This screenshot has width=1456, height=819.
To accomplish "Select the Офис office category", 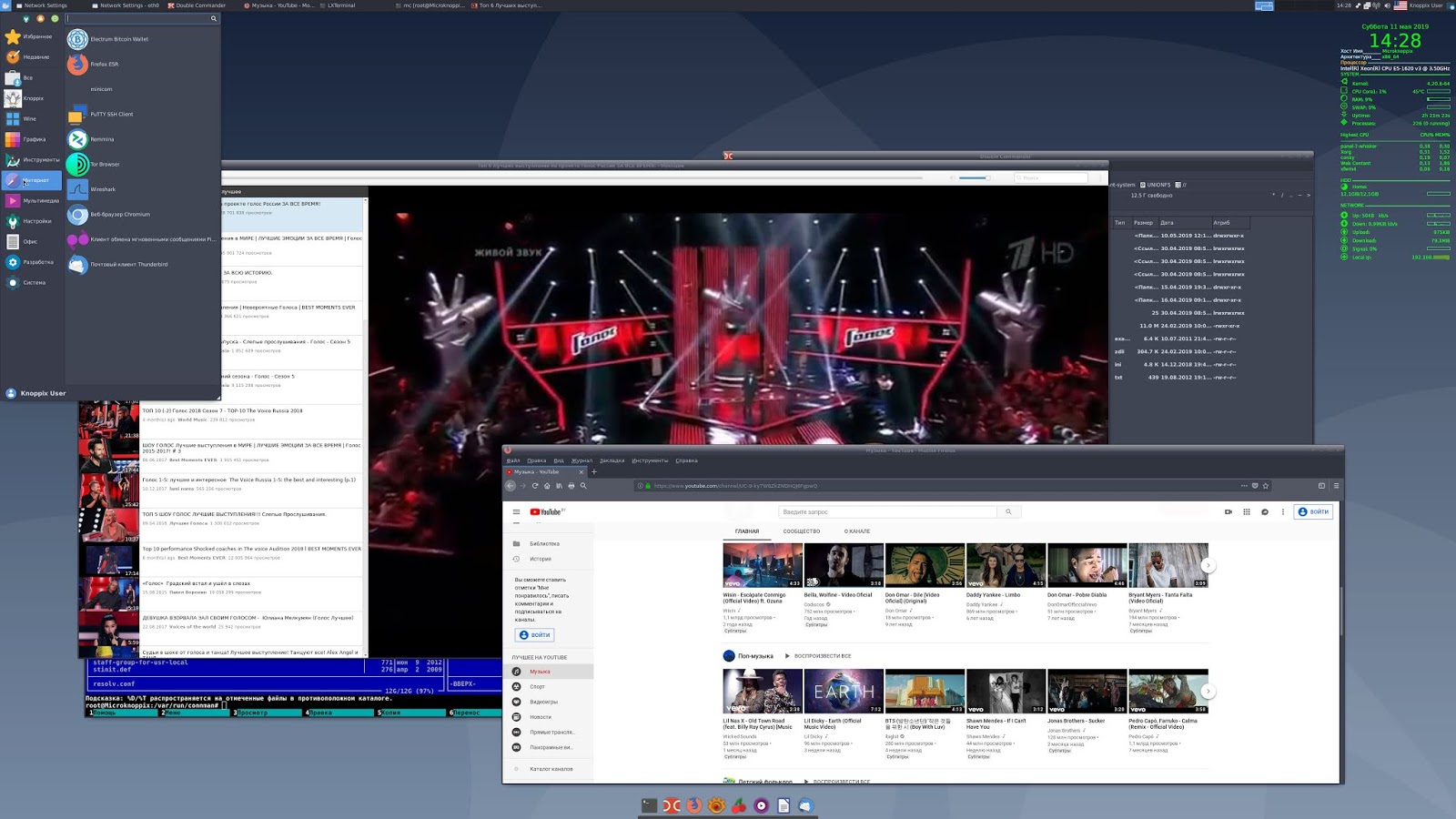I will (32, 242).
